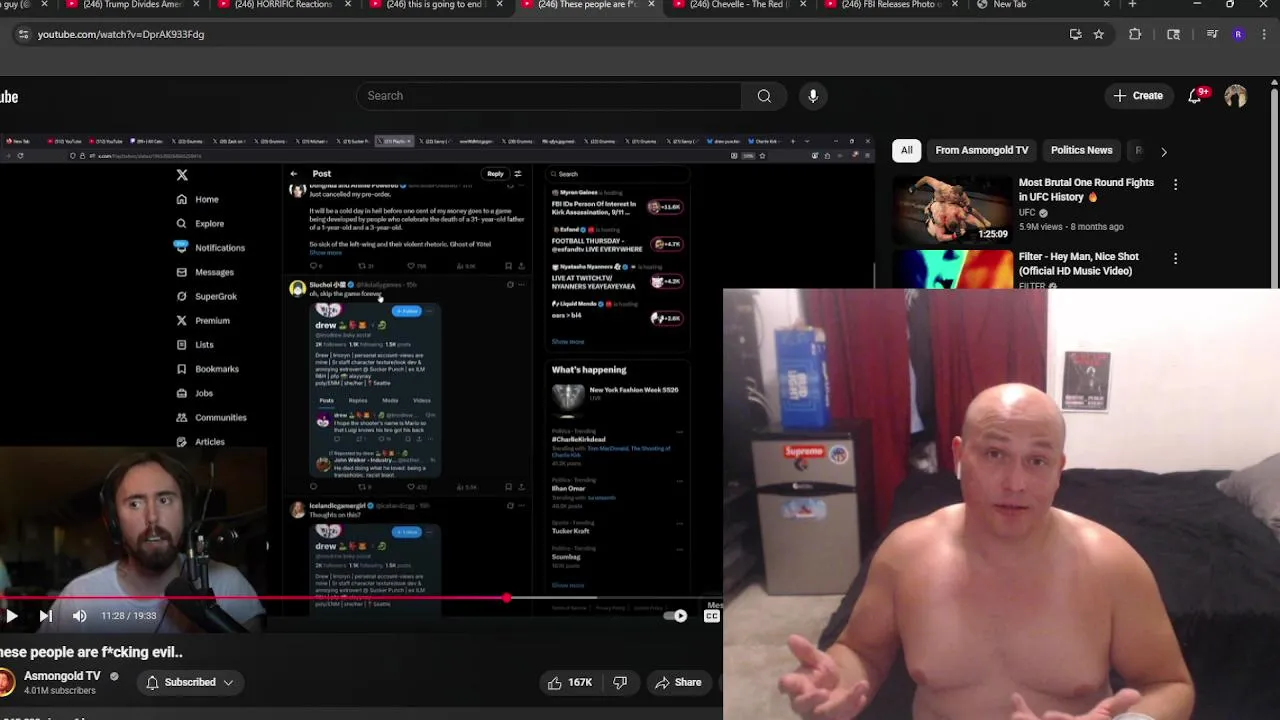Open Chrome three-dot menu
The image size is (1280, 720).
(x=1265, y=34)
